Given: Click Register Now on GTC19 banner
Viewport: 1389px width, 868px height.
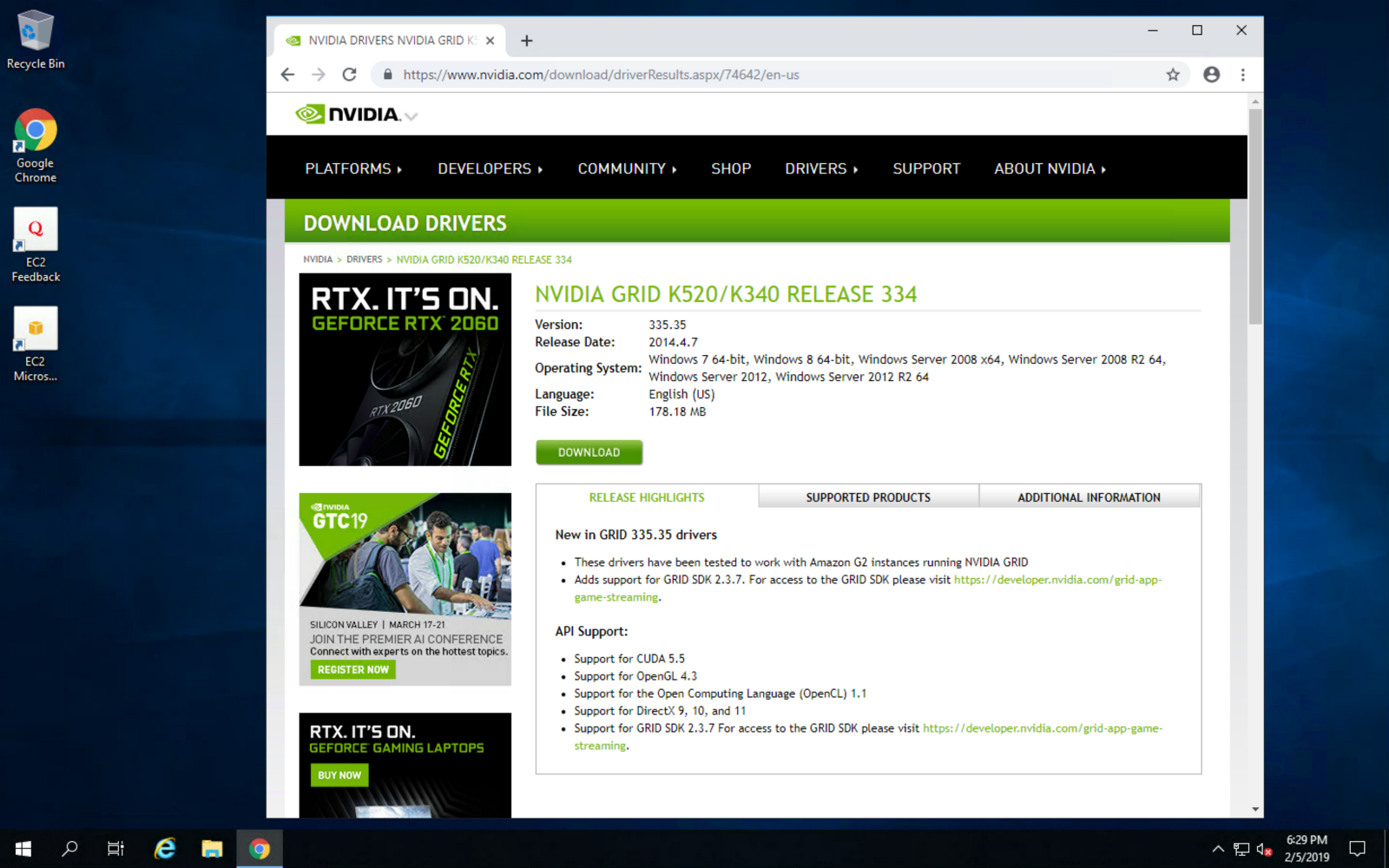Looking at the screenshot, I should pos(352,669).
